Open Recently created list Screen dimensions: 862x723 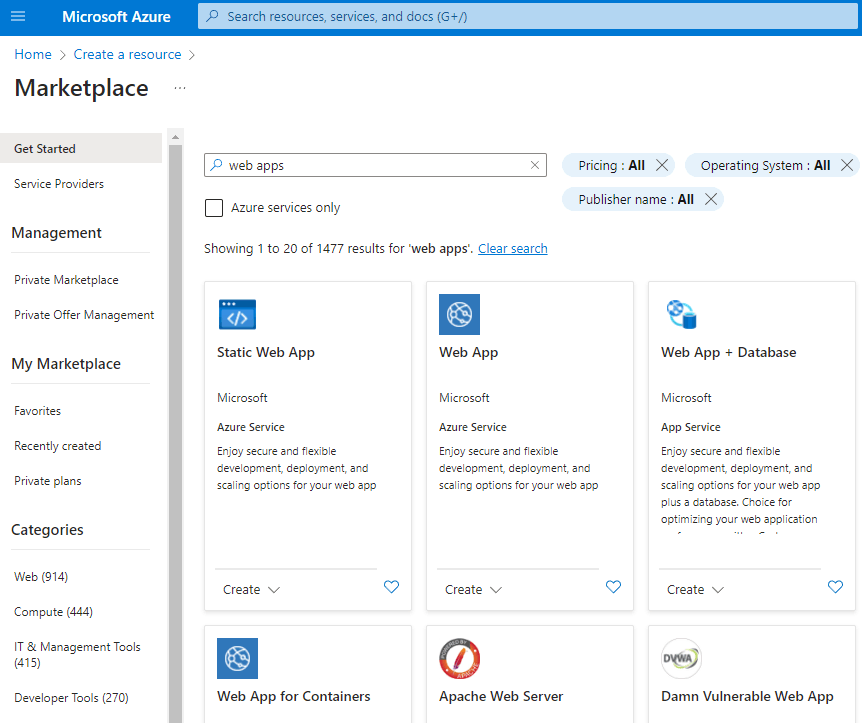coord(58,446)
